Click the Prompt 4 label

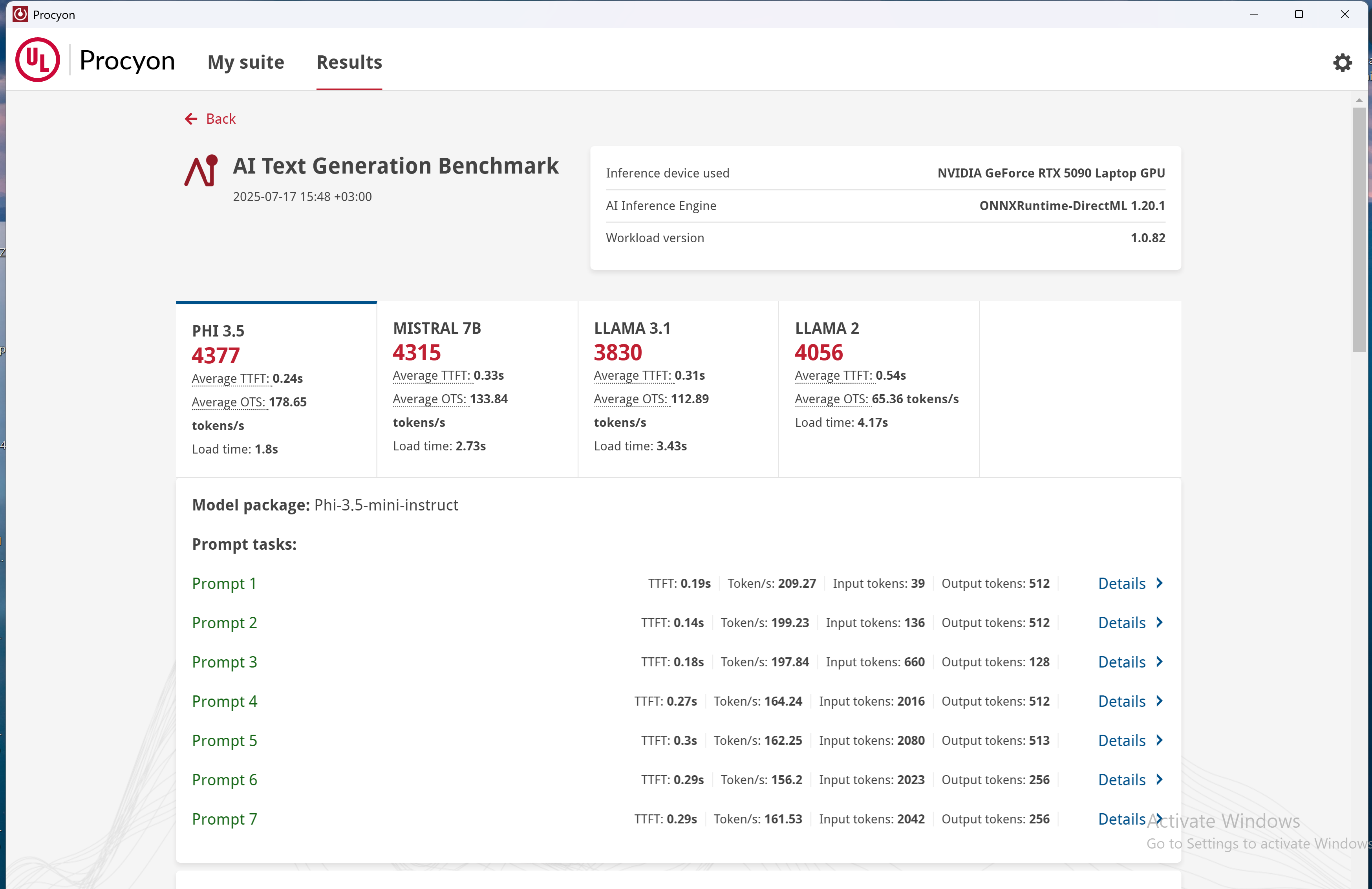click(224, 701)
